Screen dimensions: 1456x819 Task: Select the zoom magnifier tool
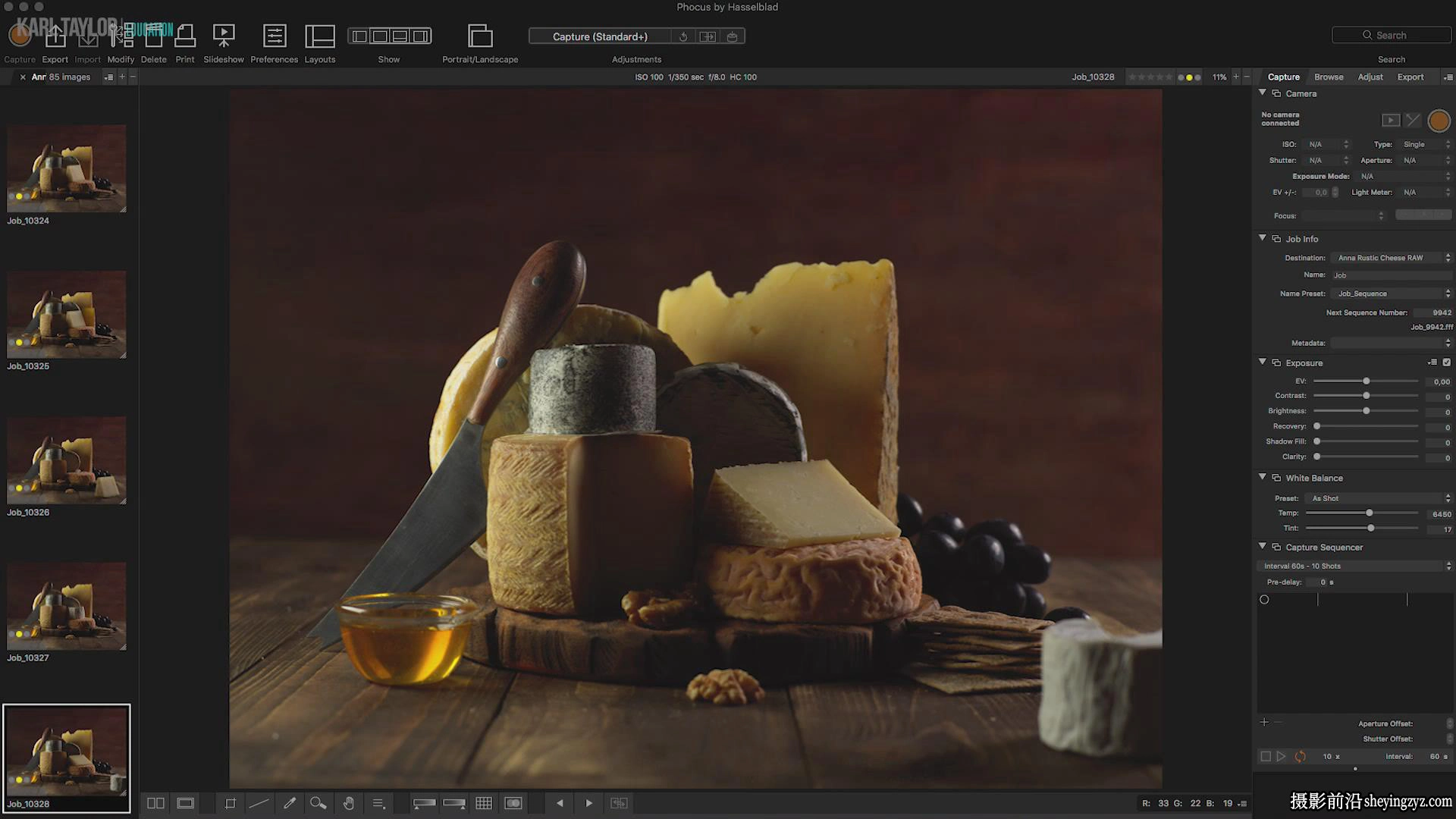(x=318, y=803)
